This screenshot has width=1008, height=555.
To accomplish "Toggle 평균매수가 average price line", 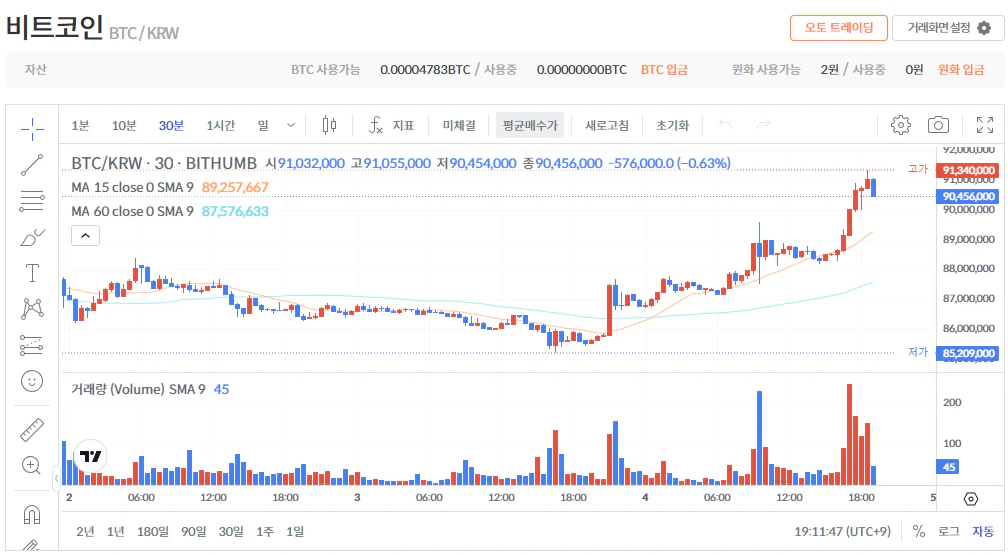I will click(530, 125).
